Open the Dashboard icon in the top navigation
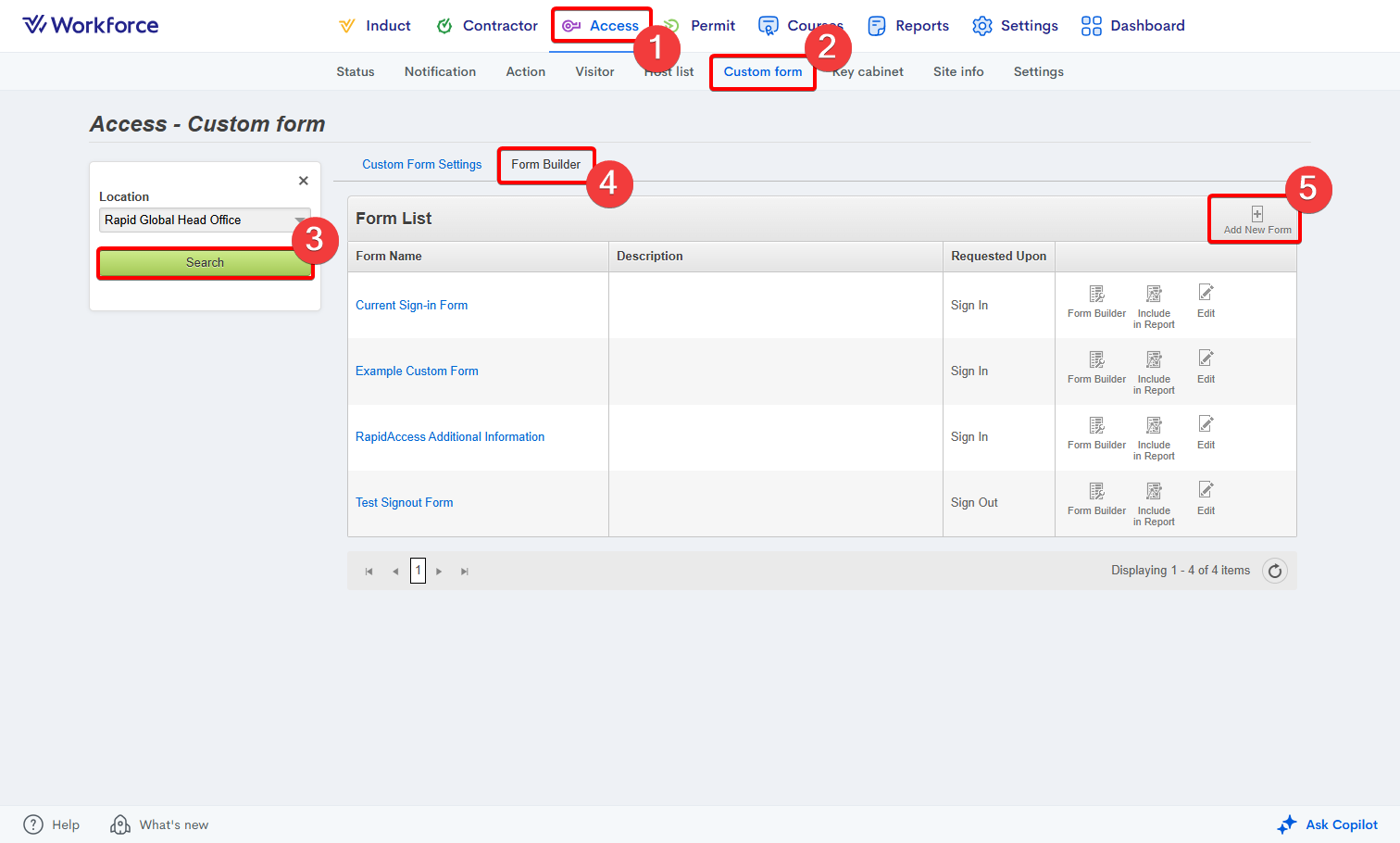This screenshot has width=1400, height=843. pyautogui.click(x=1092, y=26)
